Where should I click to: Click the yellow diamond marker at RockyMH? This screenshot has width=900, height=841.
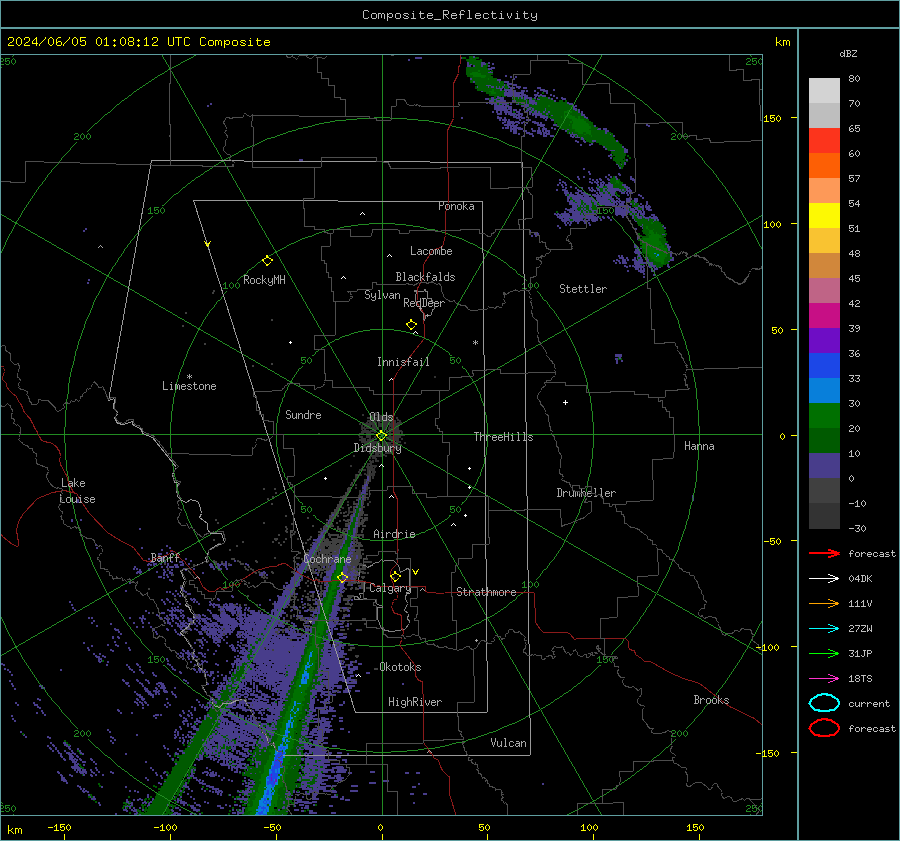point(267,261)
